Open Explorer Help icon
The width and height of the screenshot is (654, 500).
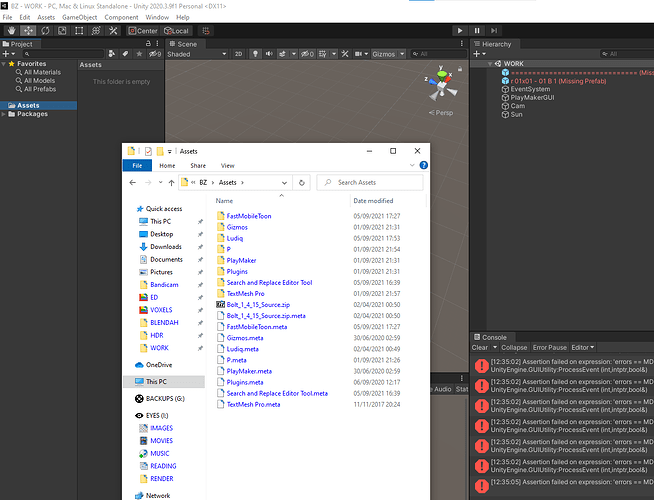(423, 165)
